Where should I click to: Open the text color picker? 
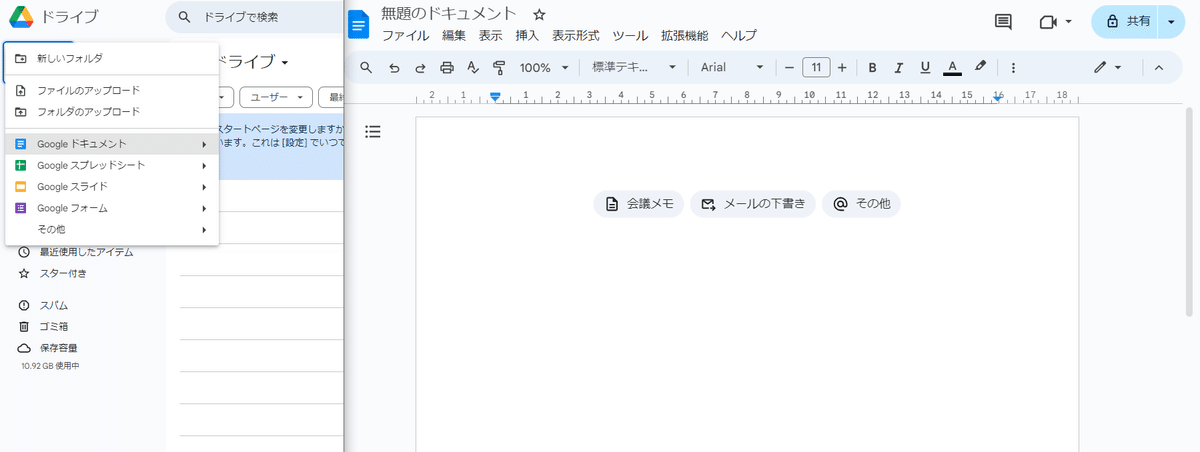pyautogui.click(x=953, y=67)
